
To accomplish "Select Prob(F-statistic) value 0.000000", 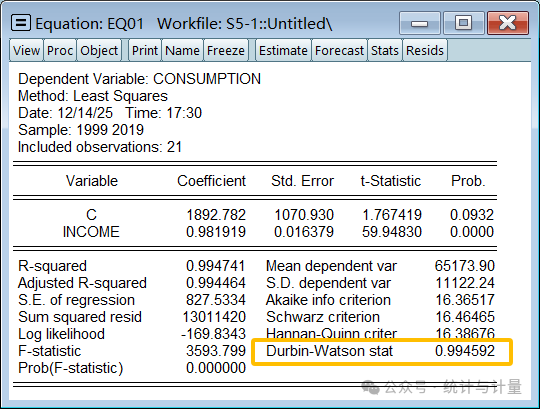I will [x=216, y=368].
